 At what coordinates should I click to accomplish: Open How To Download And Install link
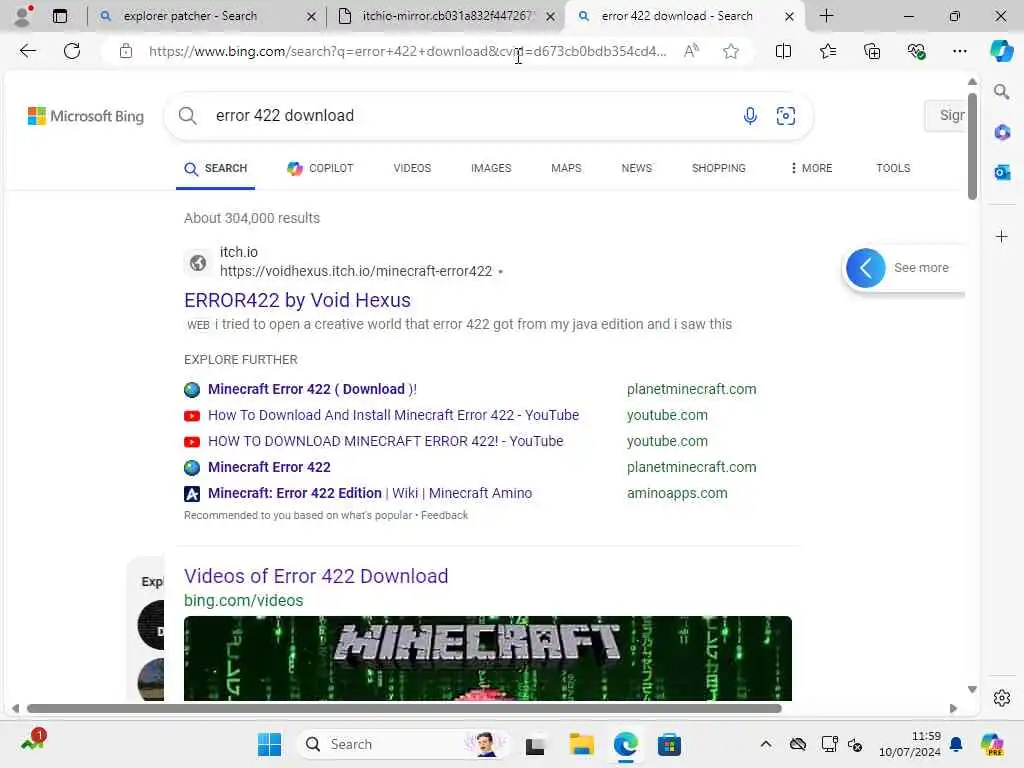pos(393,415)
